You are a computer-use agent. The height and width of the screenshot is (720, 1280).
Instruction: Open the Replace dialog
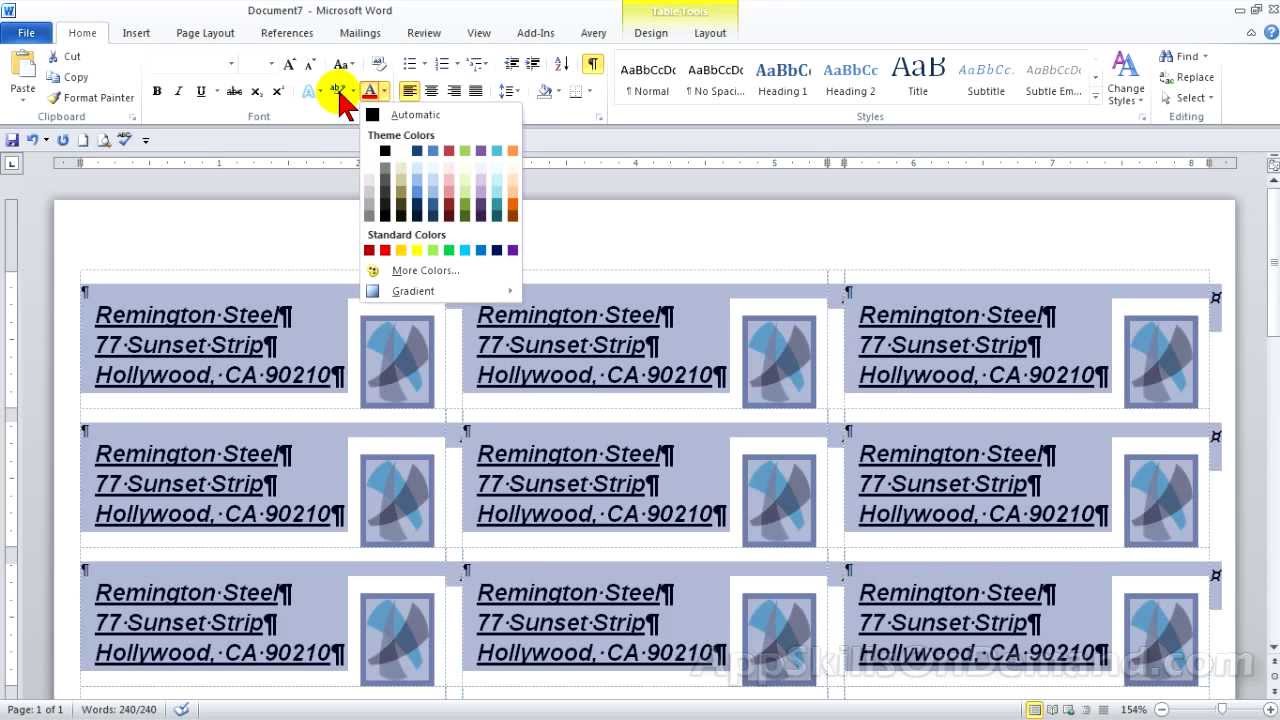pos(1187,77)
